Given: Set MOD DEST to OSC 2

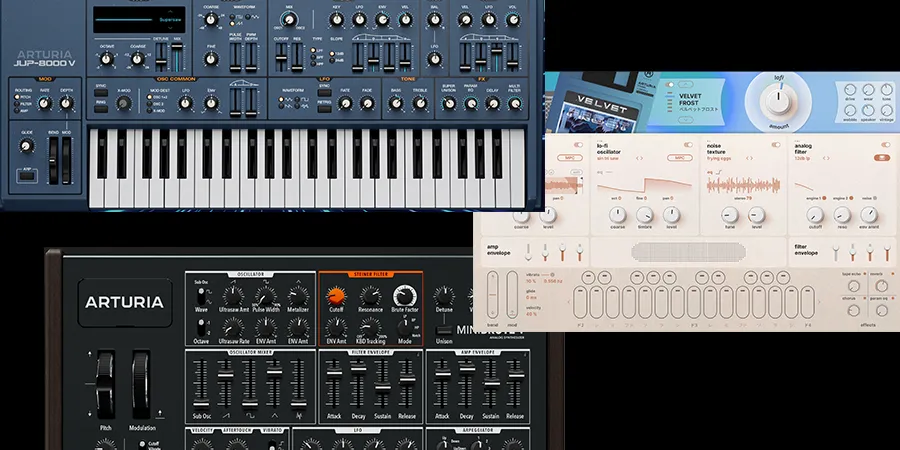Looking at the screenshot, I should [x=149, y=104].
